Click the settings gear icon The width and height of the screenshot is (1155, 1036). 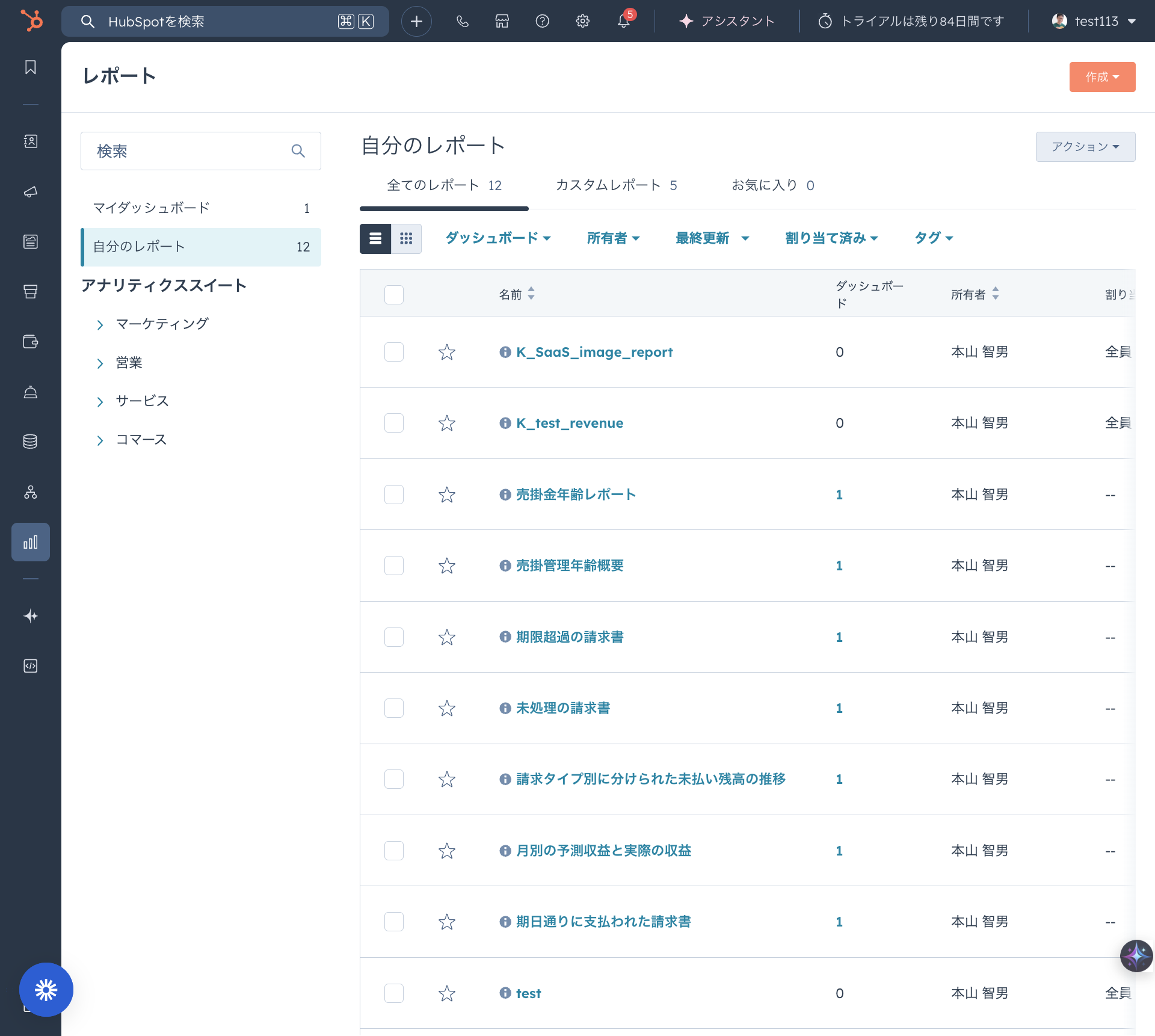point(582,21)
